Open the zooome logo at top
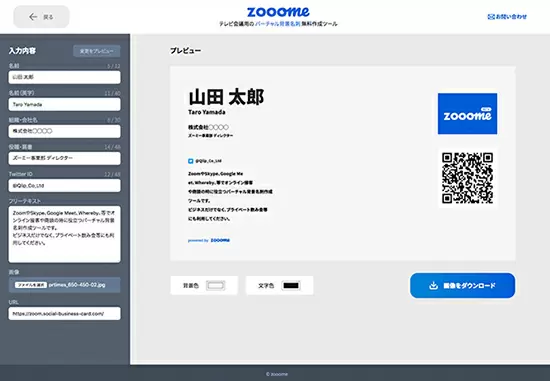 (x=278, y=12)
